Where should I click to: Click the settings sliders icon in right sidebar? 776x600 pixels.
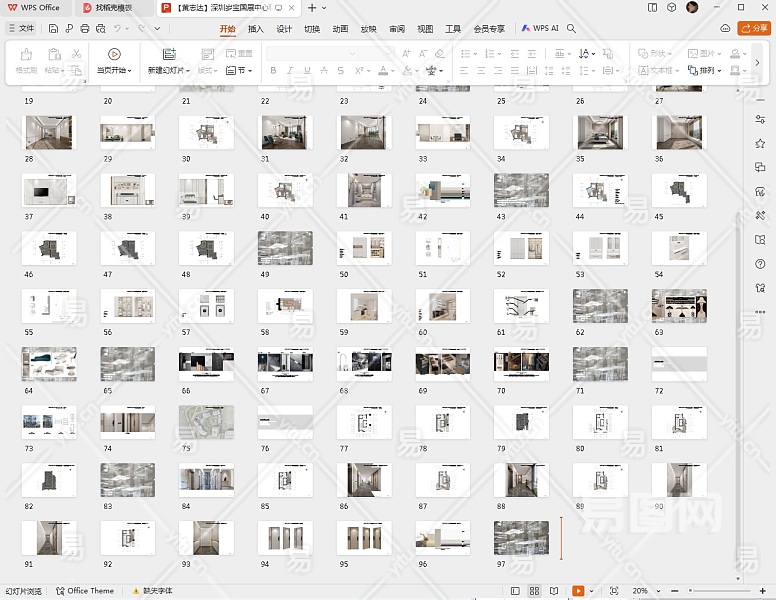point(760,119)
